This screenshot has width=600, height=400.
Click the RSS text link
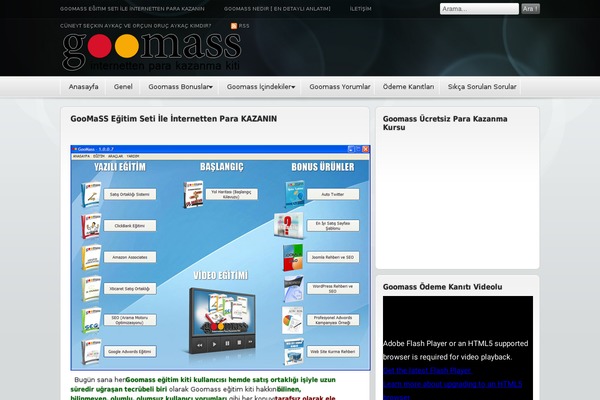[244, 26]
